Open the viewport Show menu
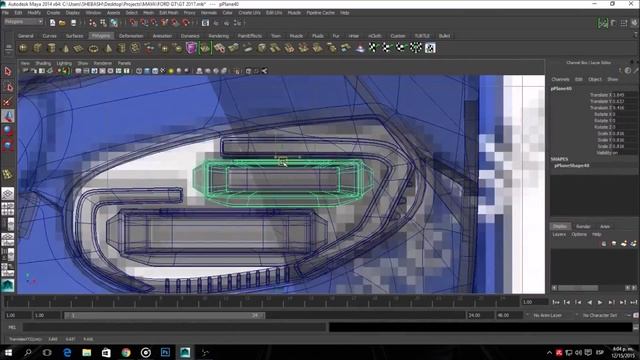640x360 pixels. (x=83, y=63)
